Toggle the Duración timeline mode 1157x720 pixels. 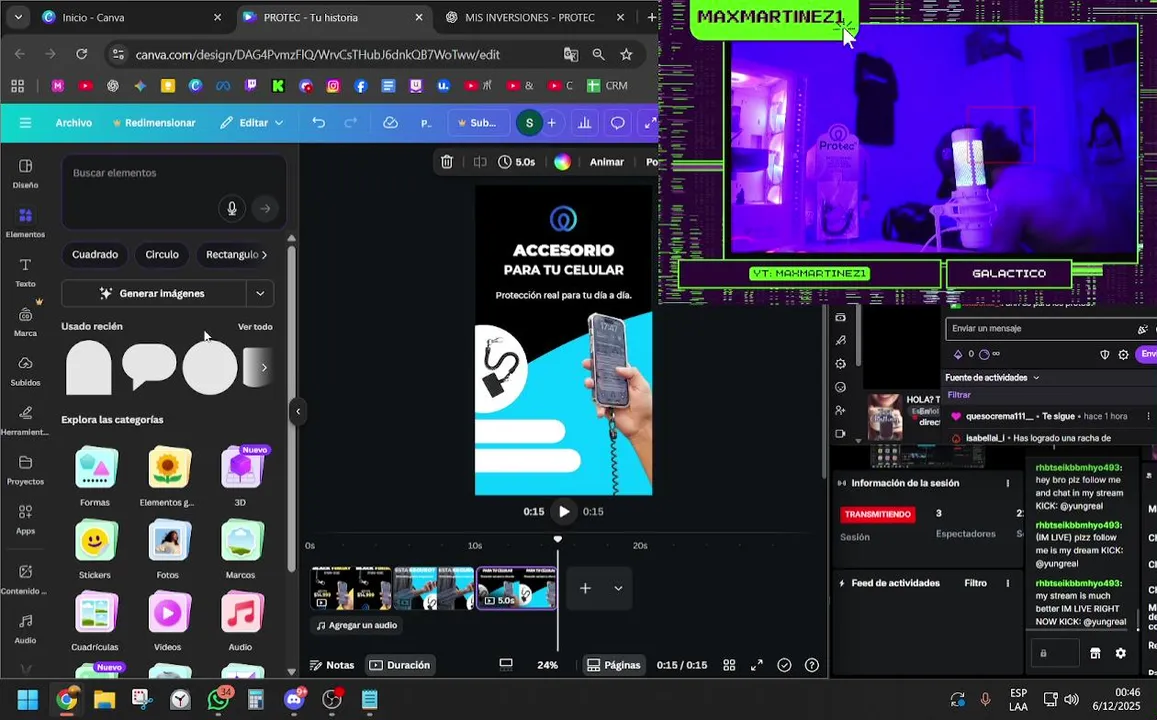(x=399, y=665)
